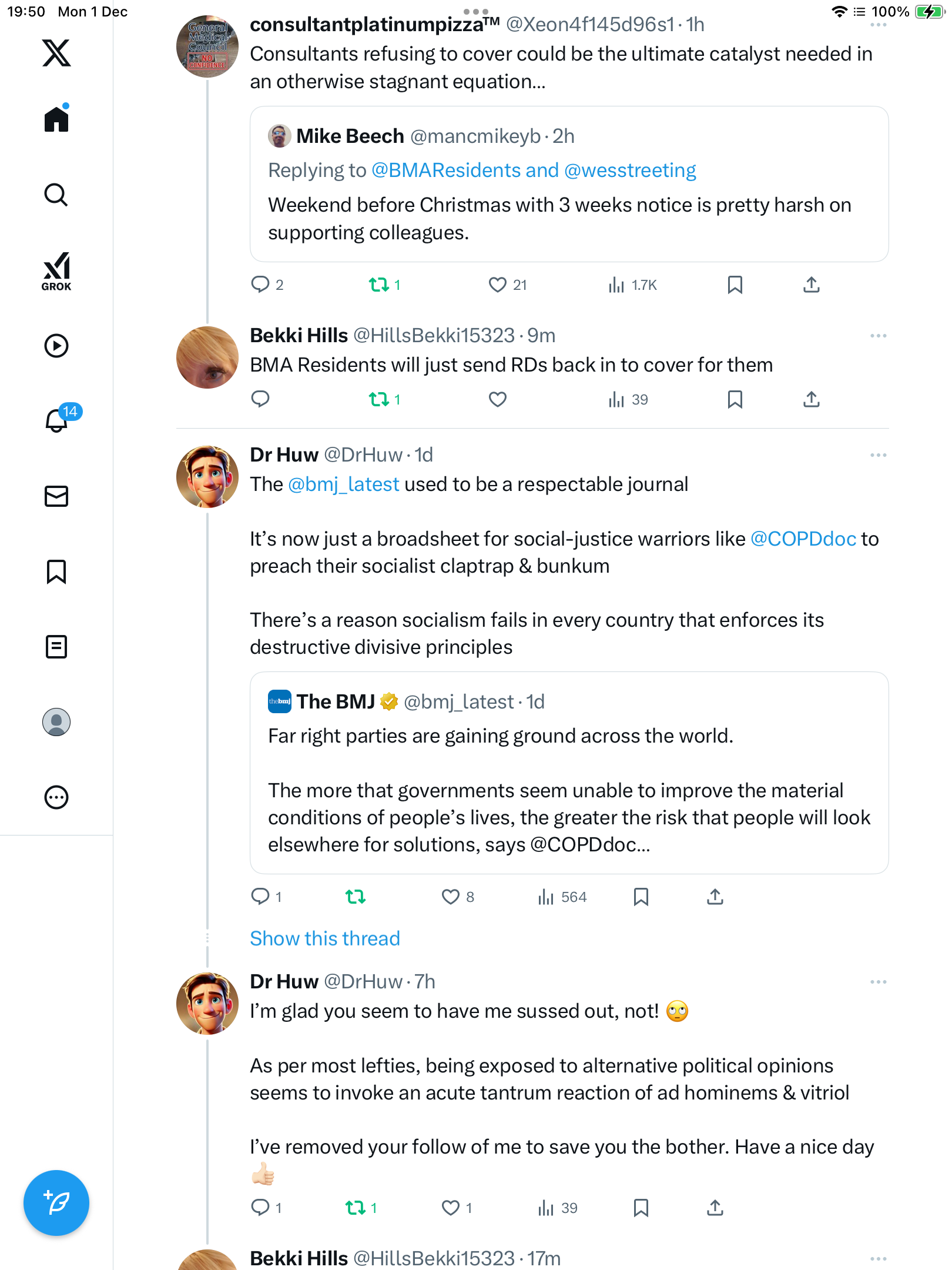The image size is (952, 1270).
Task: Expand more menu in sidebar
Action: point(56,797)
